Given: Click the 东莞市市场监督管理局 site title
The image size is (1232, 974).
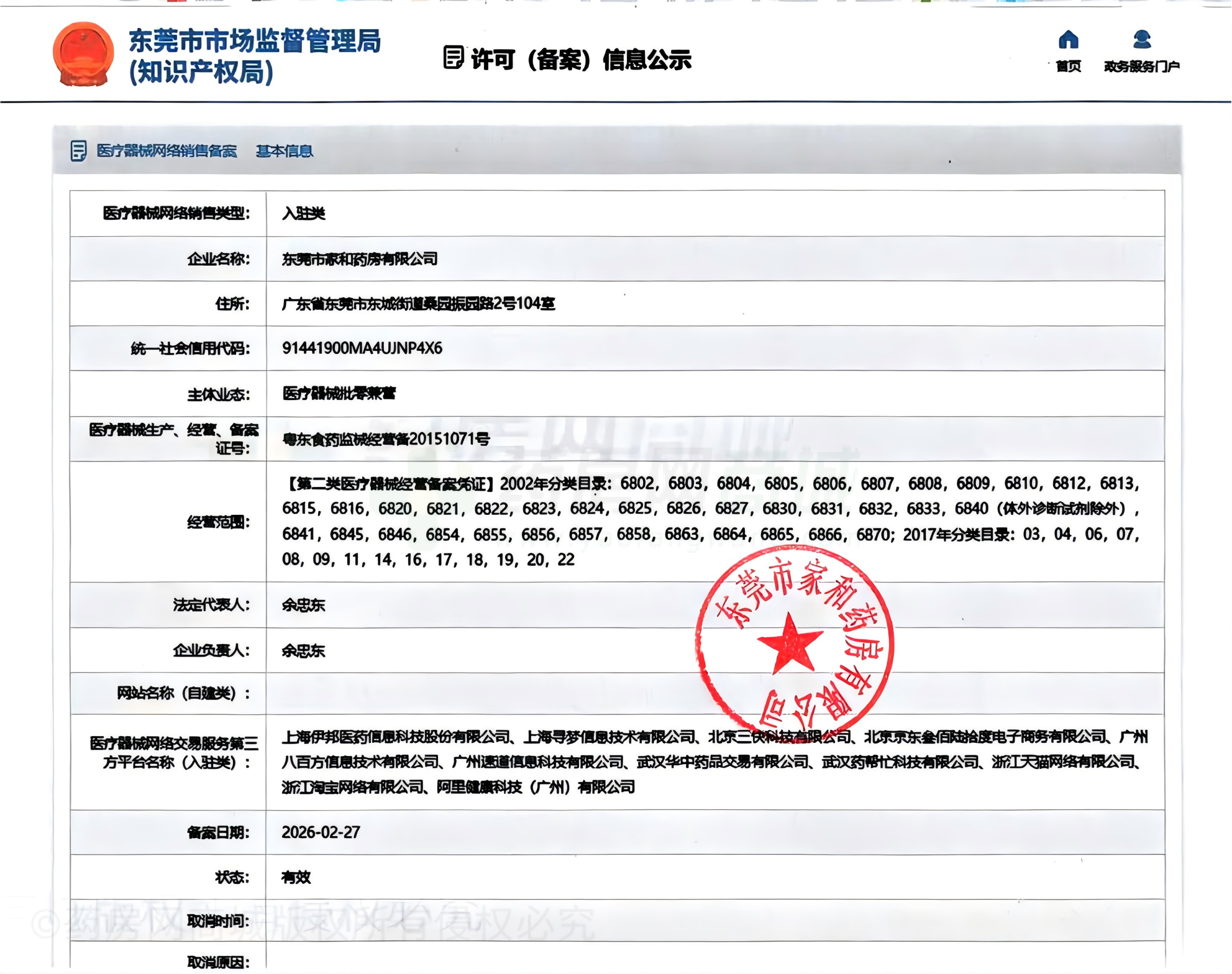Looking at the screenshot, I should click(x=254, y=41).
